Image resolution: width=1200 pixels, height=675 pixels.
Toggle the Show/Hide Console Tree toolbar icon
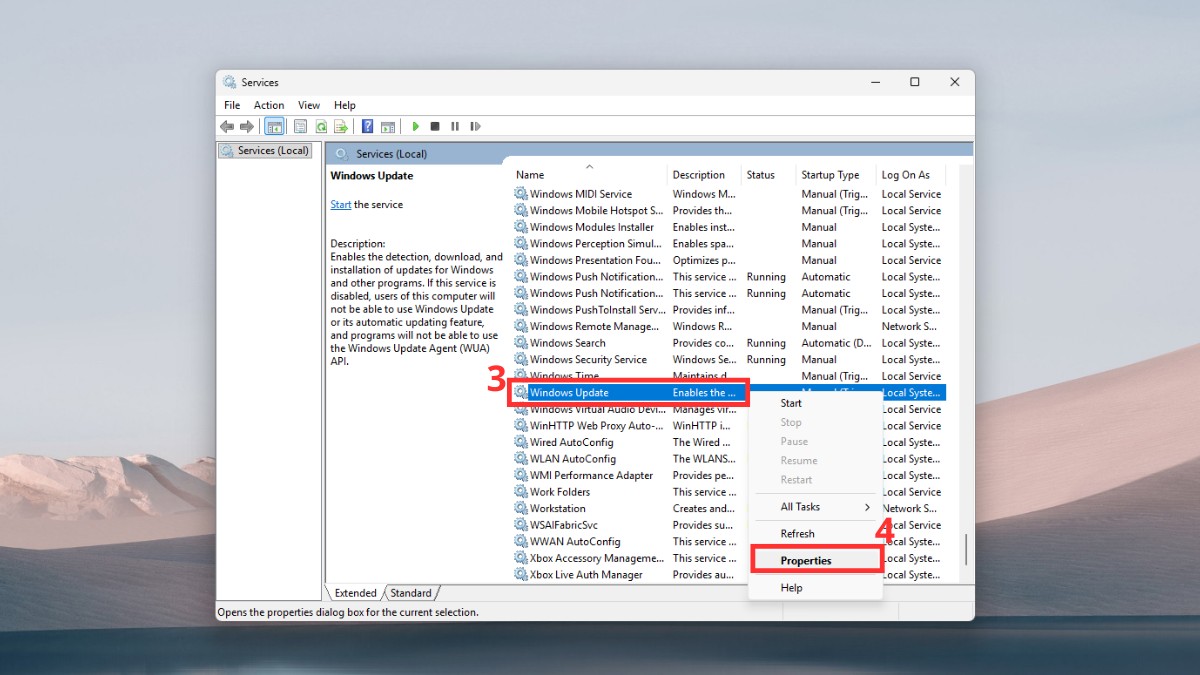274,127
